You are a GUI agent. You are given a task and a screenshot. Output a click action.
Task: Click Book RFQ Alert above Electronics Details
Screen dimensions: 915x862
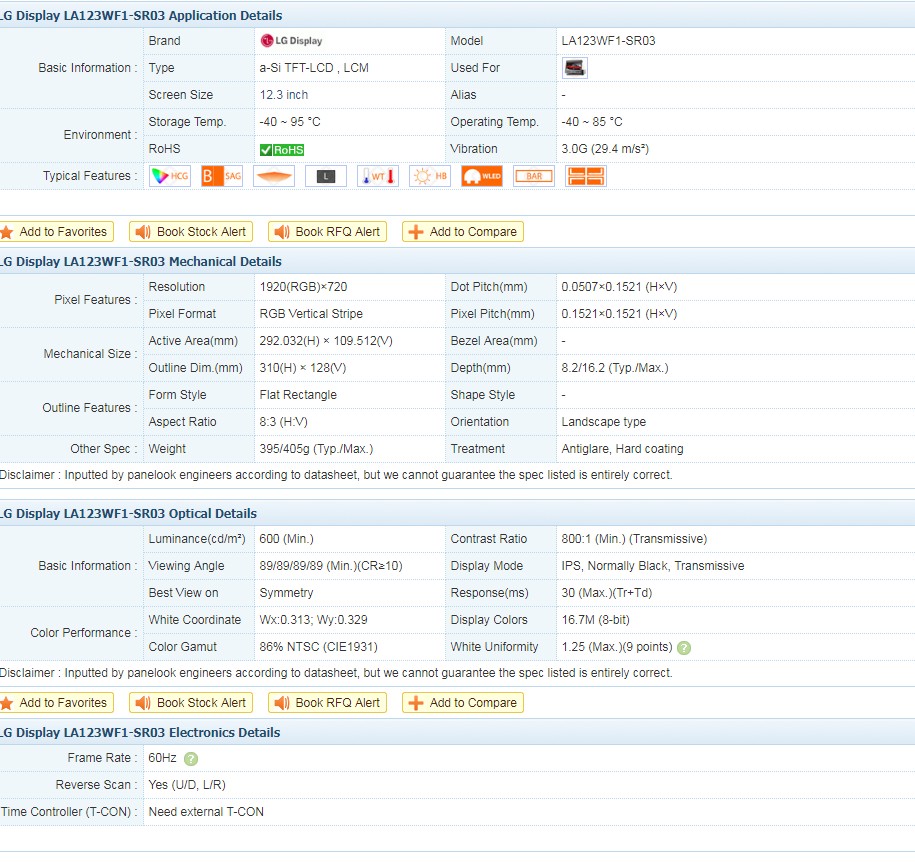(x=327, y=703)
